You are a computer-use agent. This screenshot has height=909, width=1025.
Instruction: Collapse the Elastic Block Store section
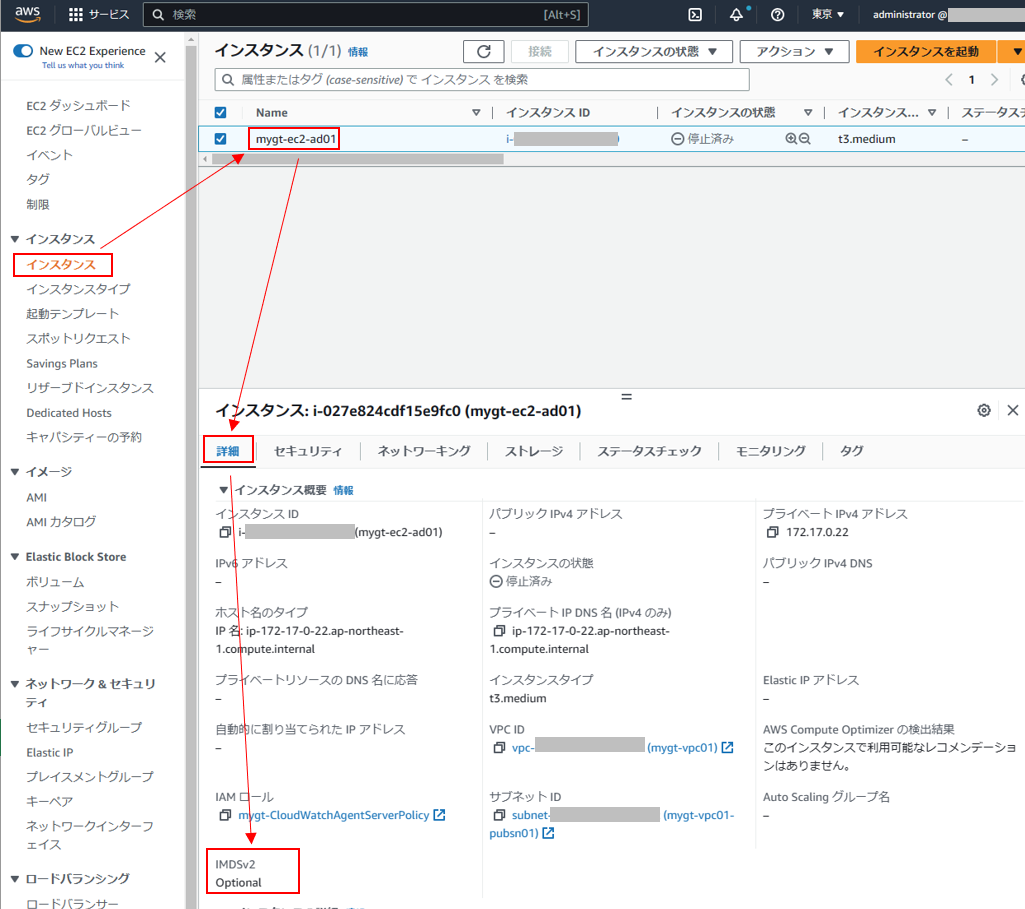(x=15, y=557)
